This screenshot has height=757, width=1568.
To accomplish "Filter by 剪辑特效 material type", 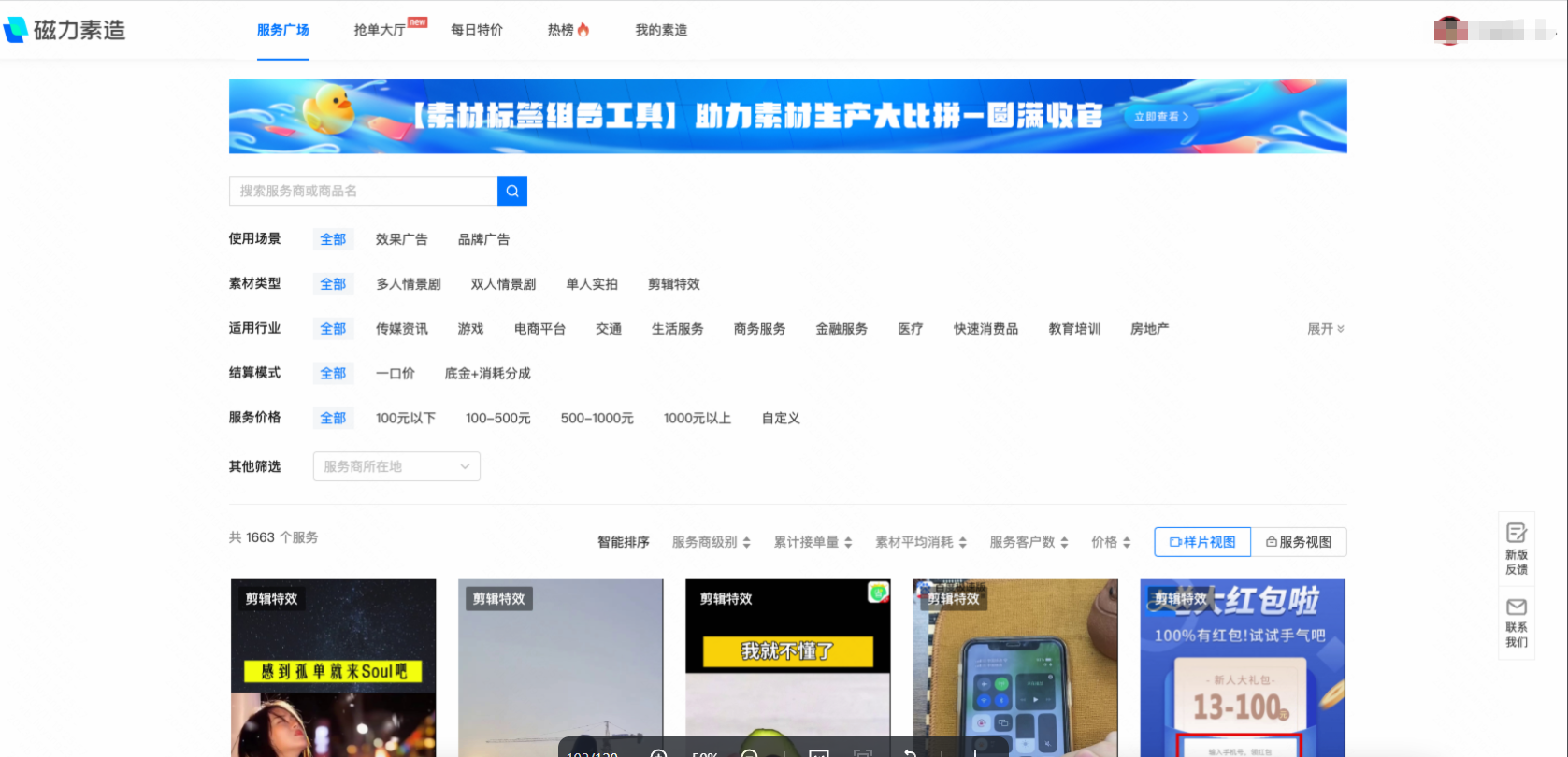I will coord(674,284).
